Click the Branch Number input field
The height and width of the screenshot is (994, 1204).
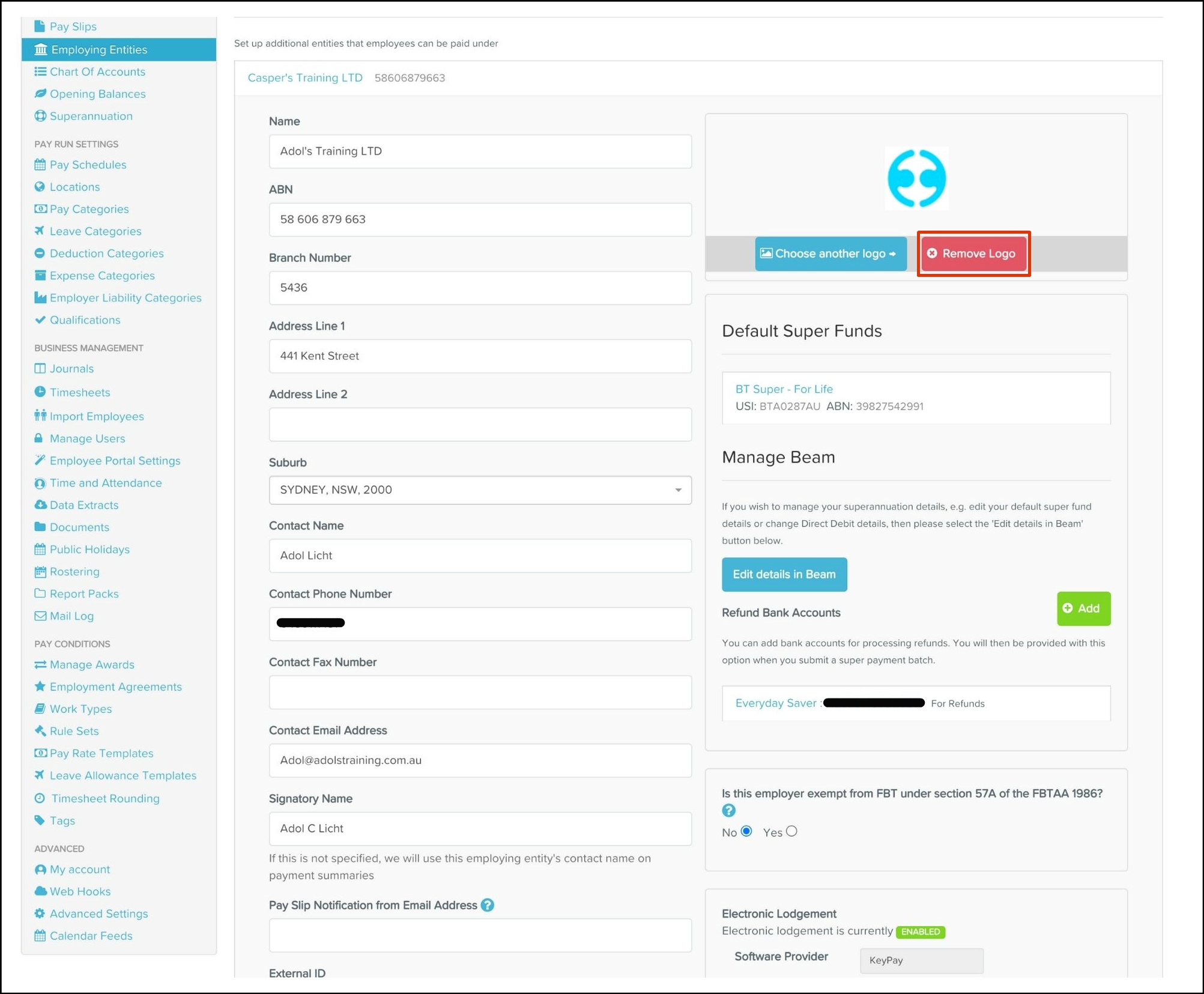(480, 288)
